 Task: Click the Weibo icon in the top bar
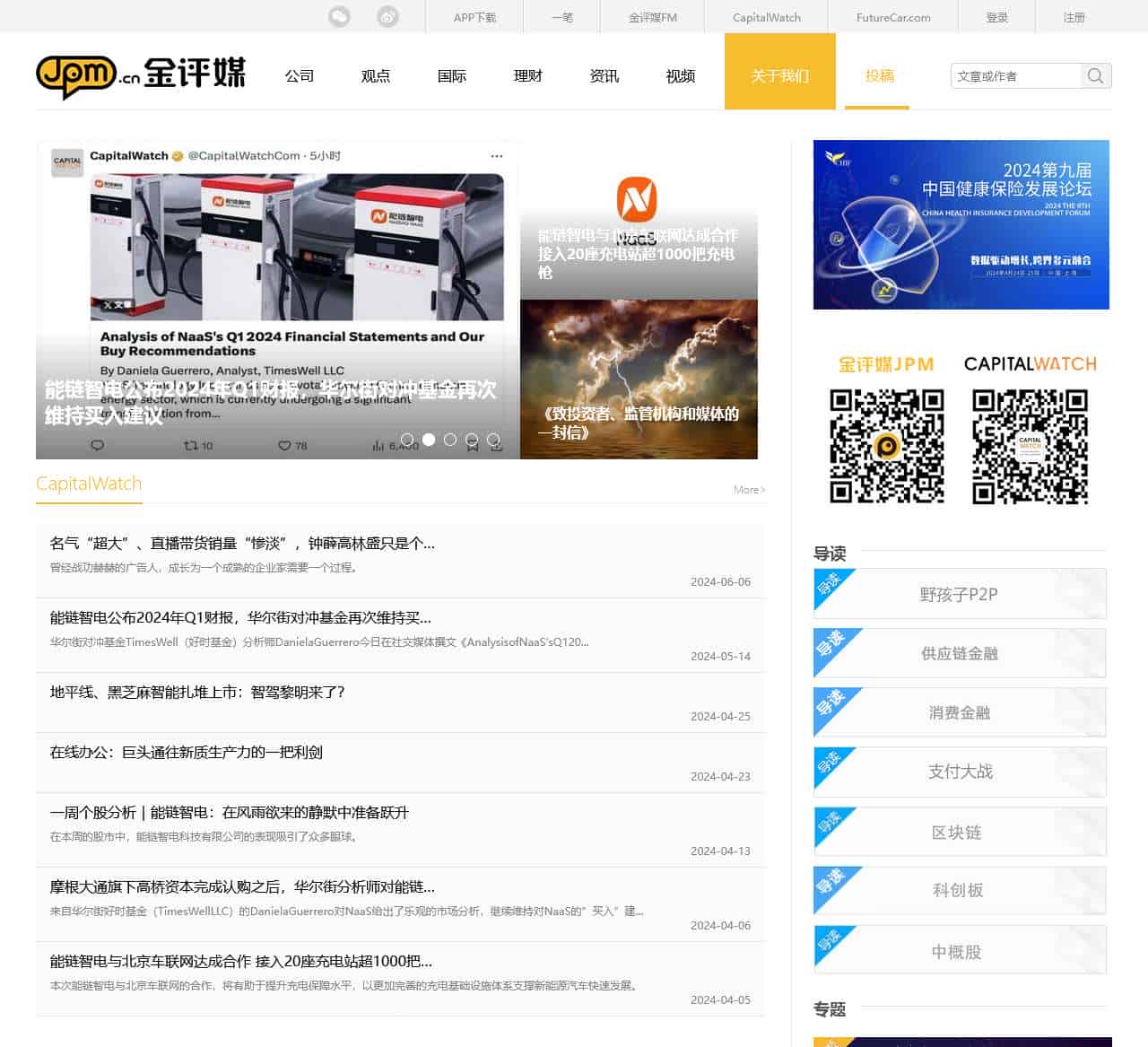(x=386, y=15)
